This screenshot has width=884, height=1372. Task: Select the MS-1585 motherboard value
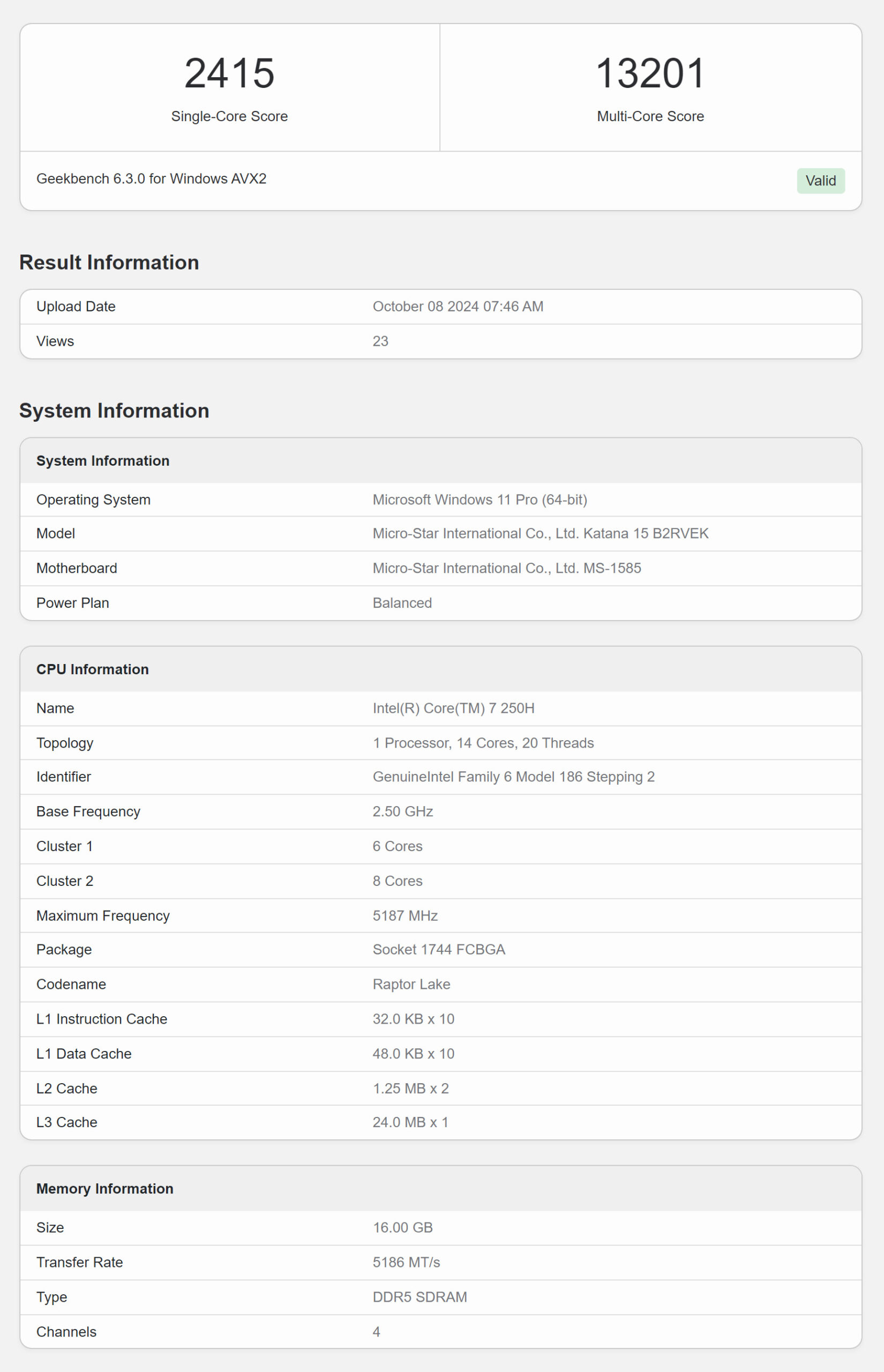coord(506,568)
